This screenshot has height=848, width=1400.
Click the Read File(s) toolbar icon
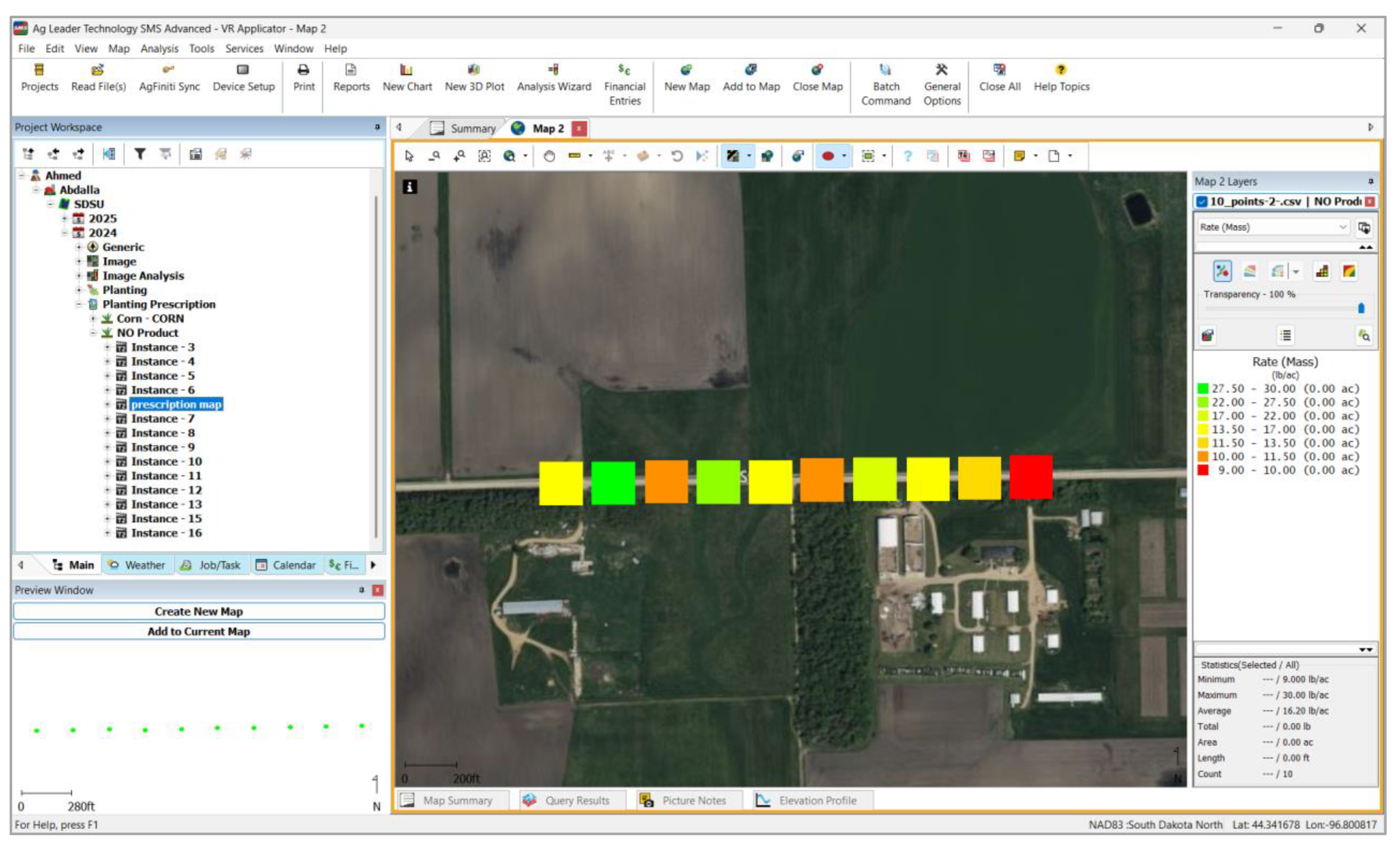(x=98, y=70)
